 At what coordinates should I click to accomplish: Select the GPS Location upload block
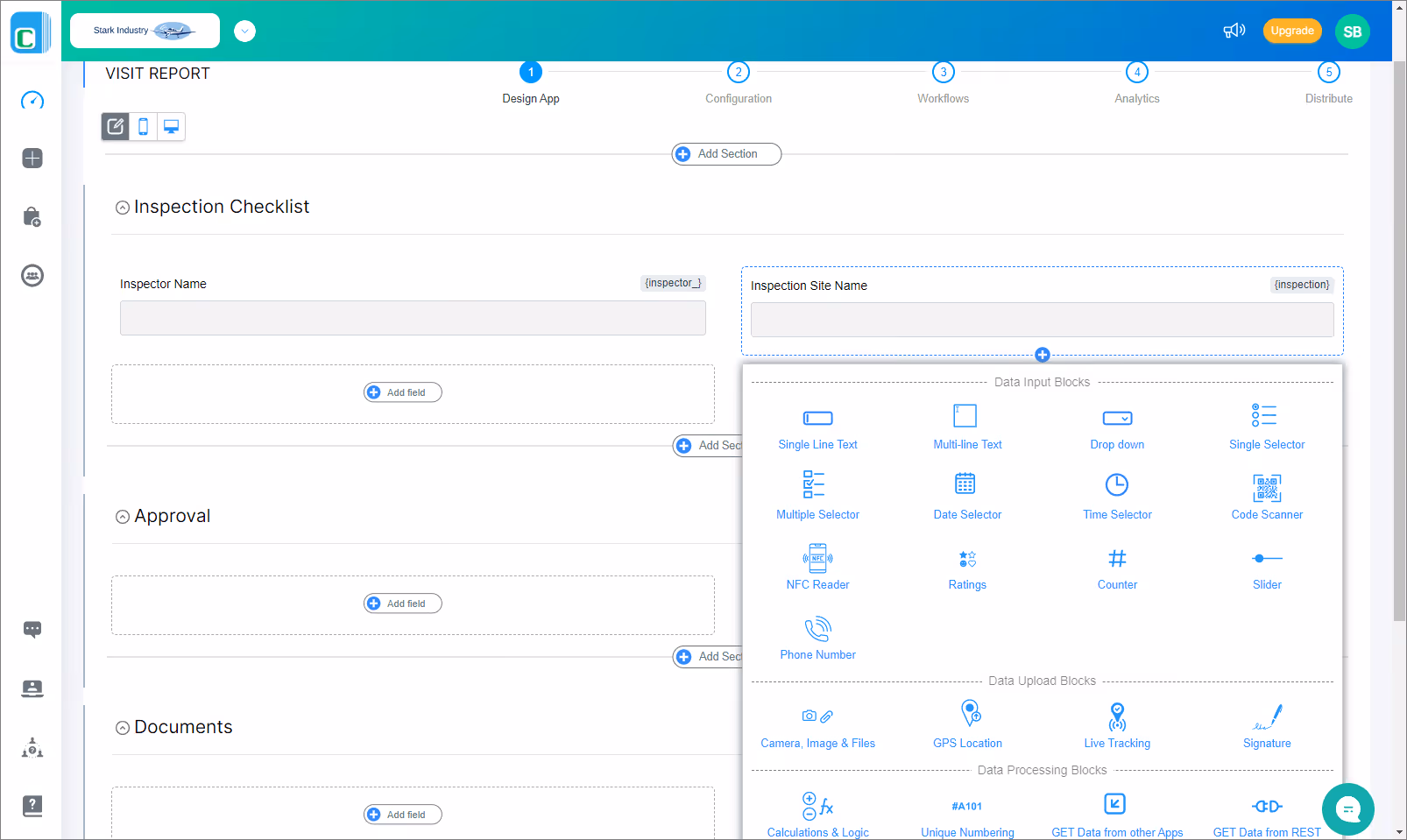pos(967,725)
